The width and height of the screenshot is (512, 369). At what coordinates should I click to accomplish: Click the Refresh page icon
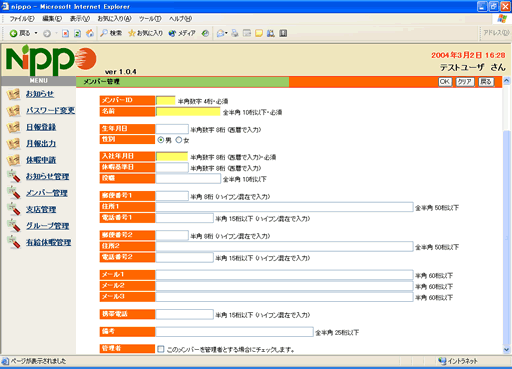point(77,33)
